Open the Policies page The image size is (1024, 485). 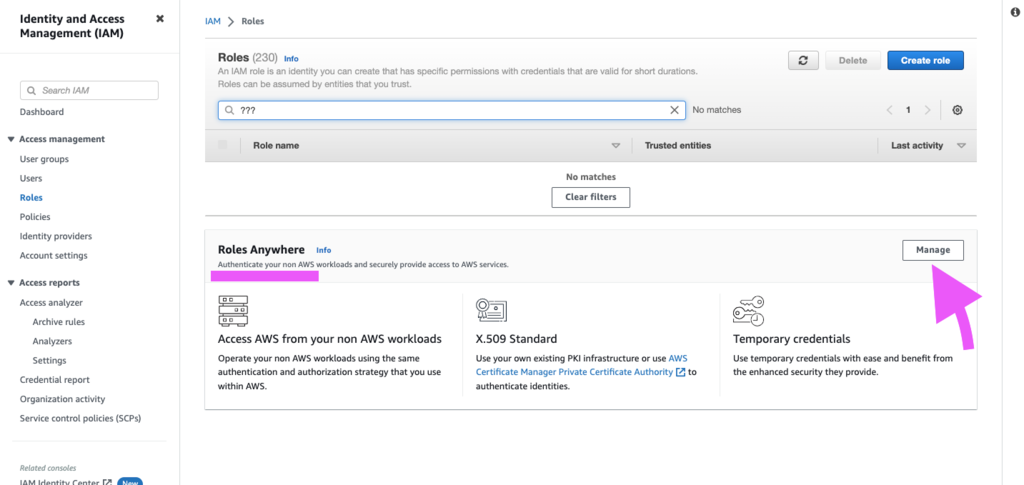coord(35,217)
